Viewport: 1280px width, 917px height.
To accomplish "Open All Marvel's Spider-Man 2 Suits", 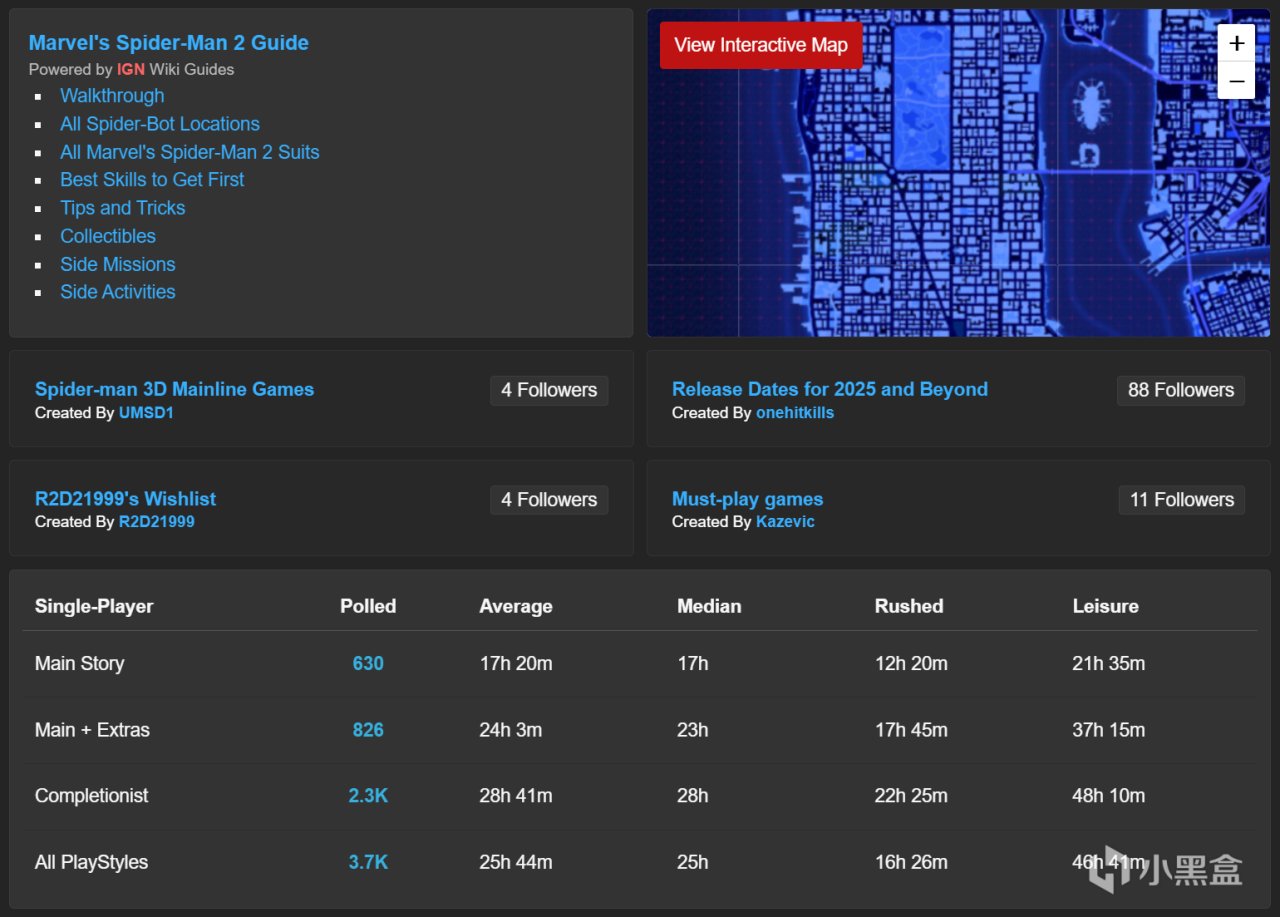I will pos(190,152).
